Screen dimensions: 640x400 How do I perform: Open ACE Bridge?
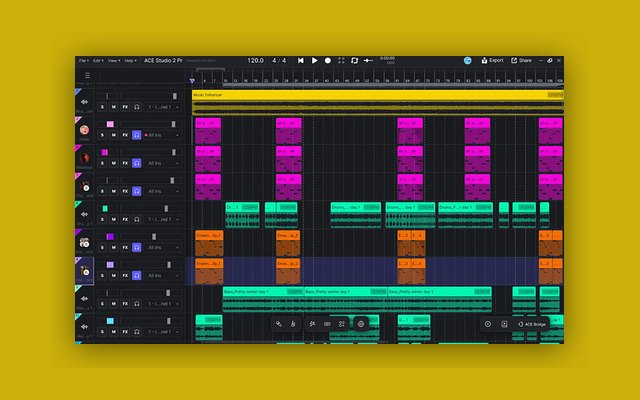(531, 324)
